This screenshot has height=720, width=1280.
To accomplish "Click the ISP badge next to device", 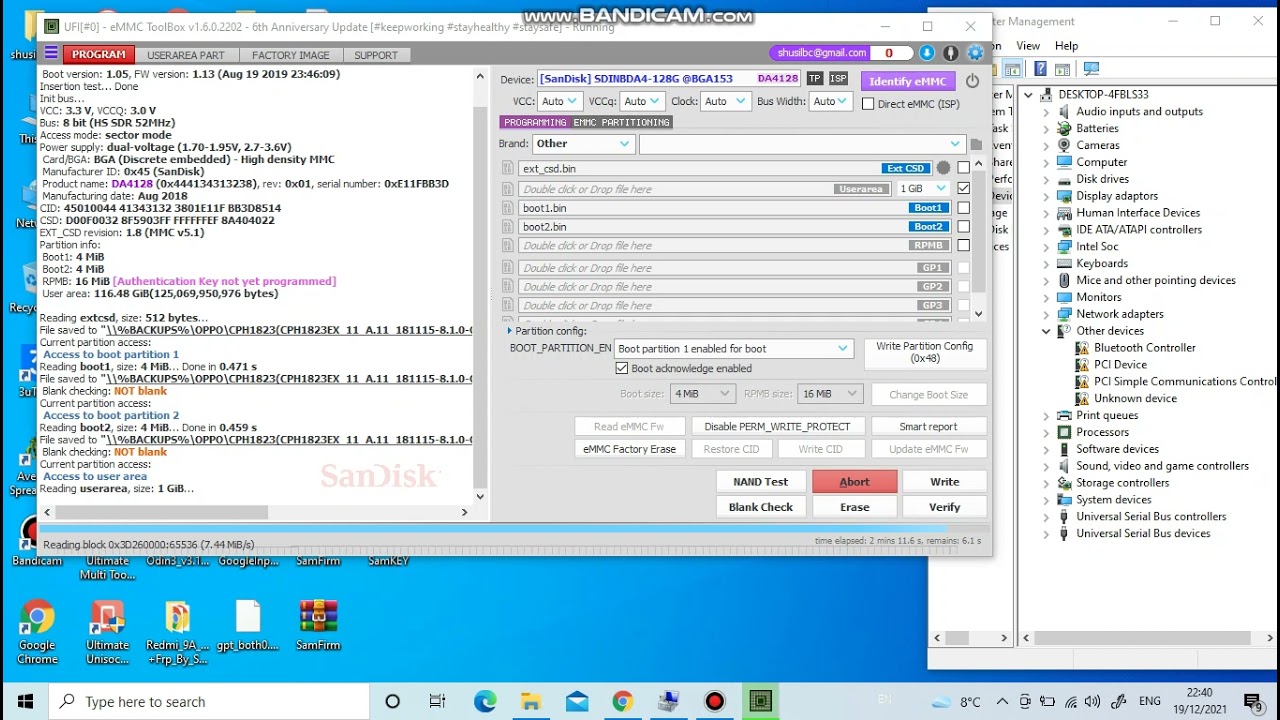I will 838,79.
